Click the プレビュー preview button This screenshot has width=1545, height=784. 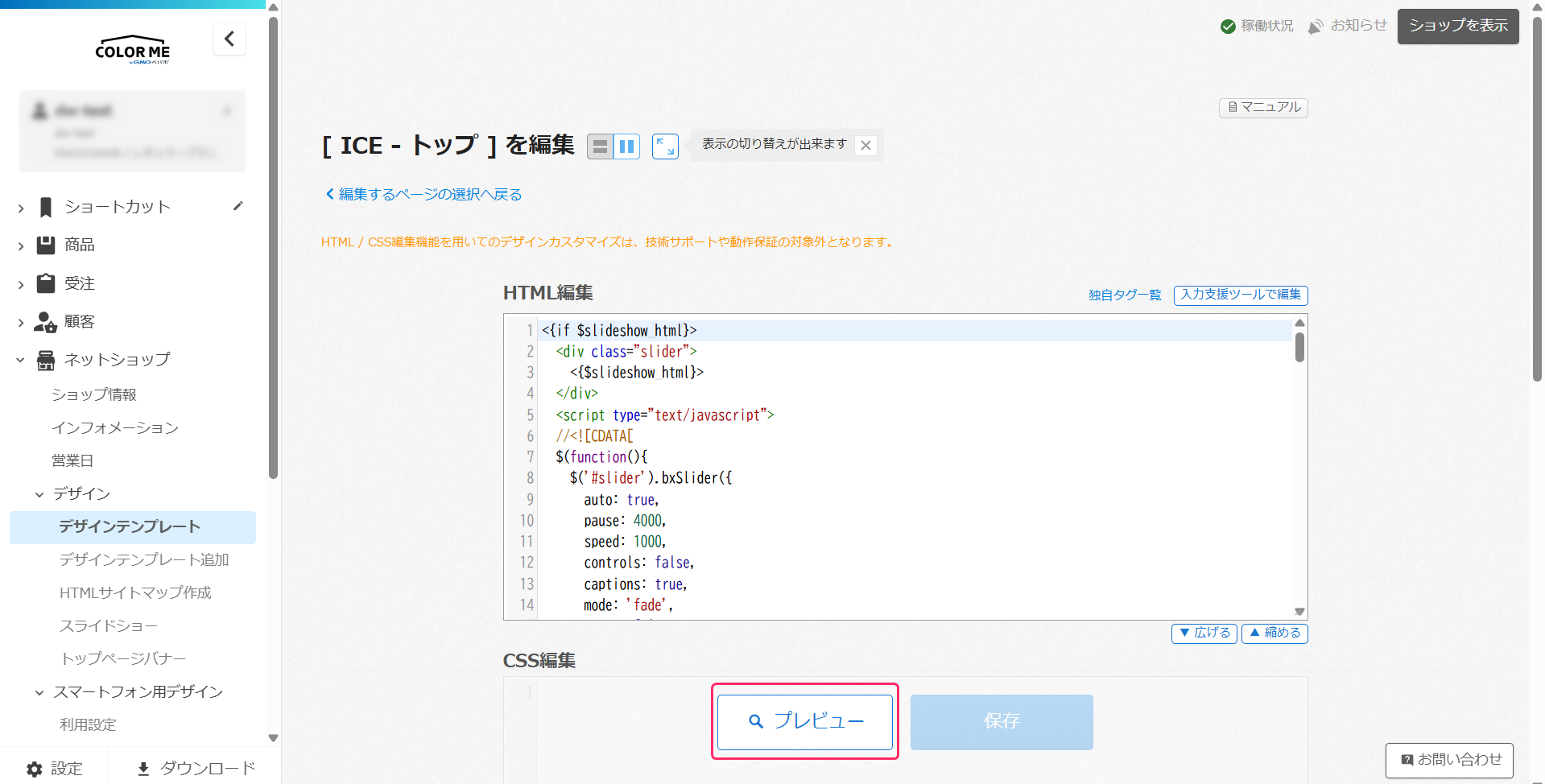pos(805,721)
